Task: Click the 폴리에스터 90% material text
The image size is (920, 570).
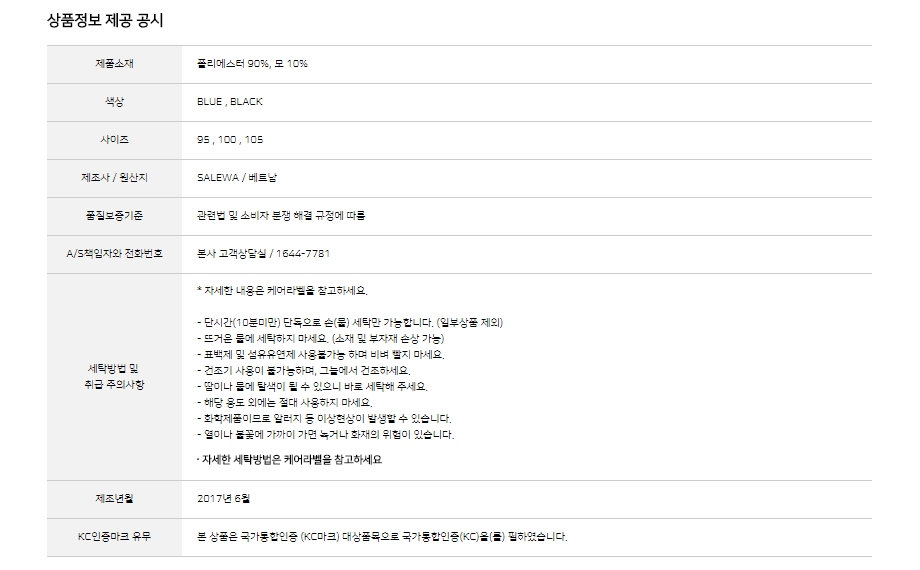Action: click(252, 64)
